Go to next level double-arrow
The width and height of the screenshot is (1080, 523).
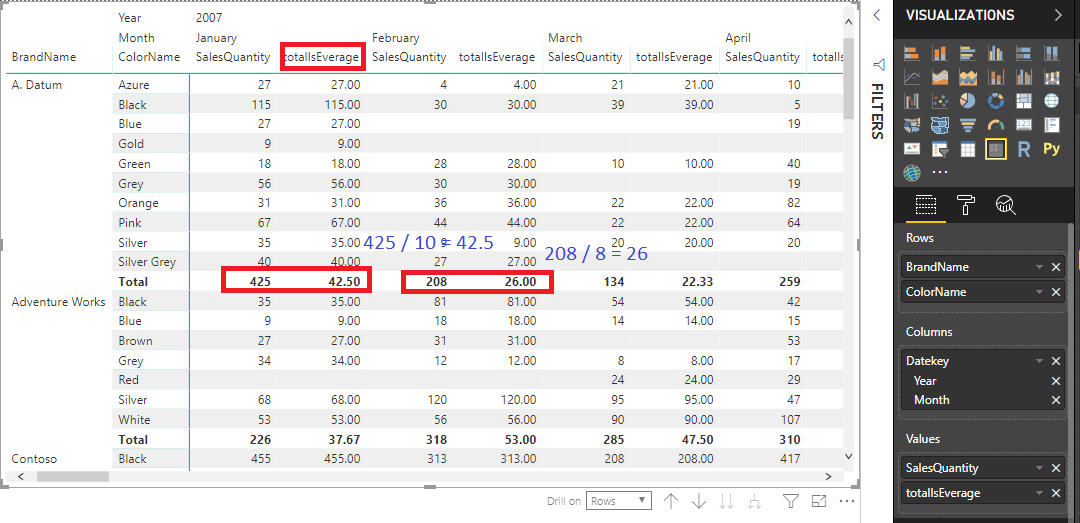(x=726, y=501)
